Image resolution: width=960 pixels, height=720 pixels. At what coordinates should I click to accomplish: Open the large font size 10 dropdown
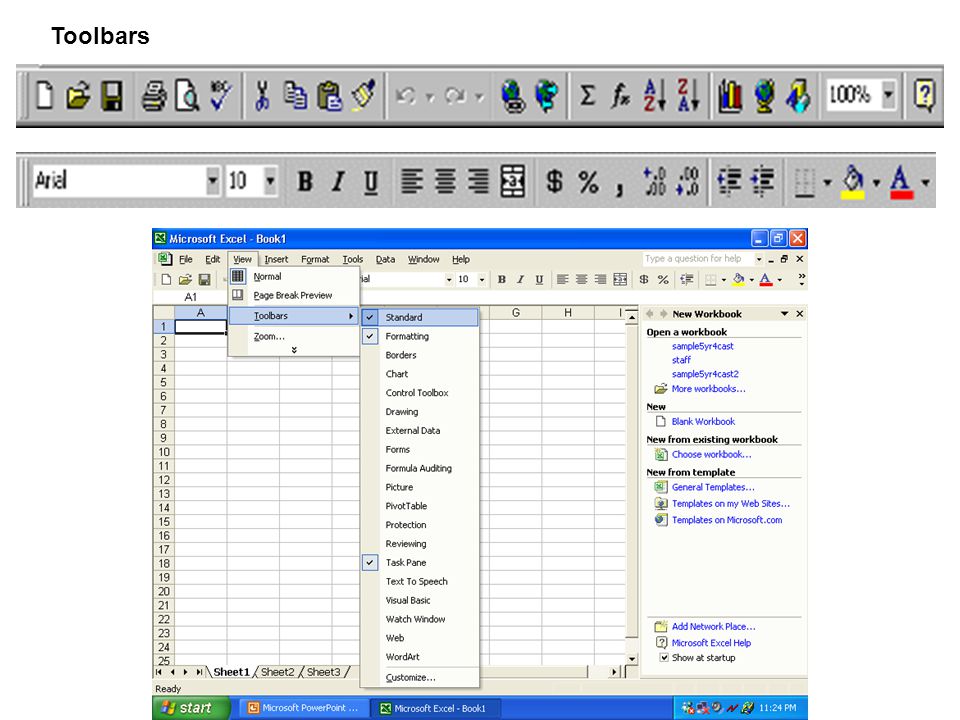point(270,181)
